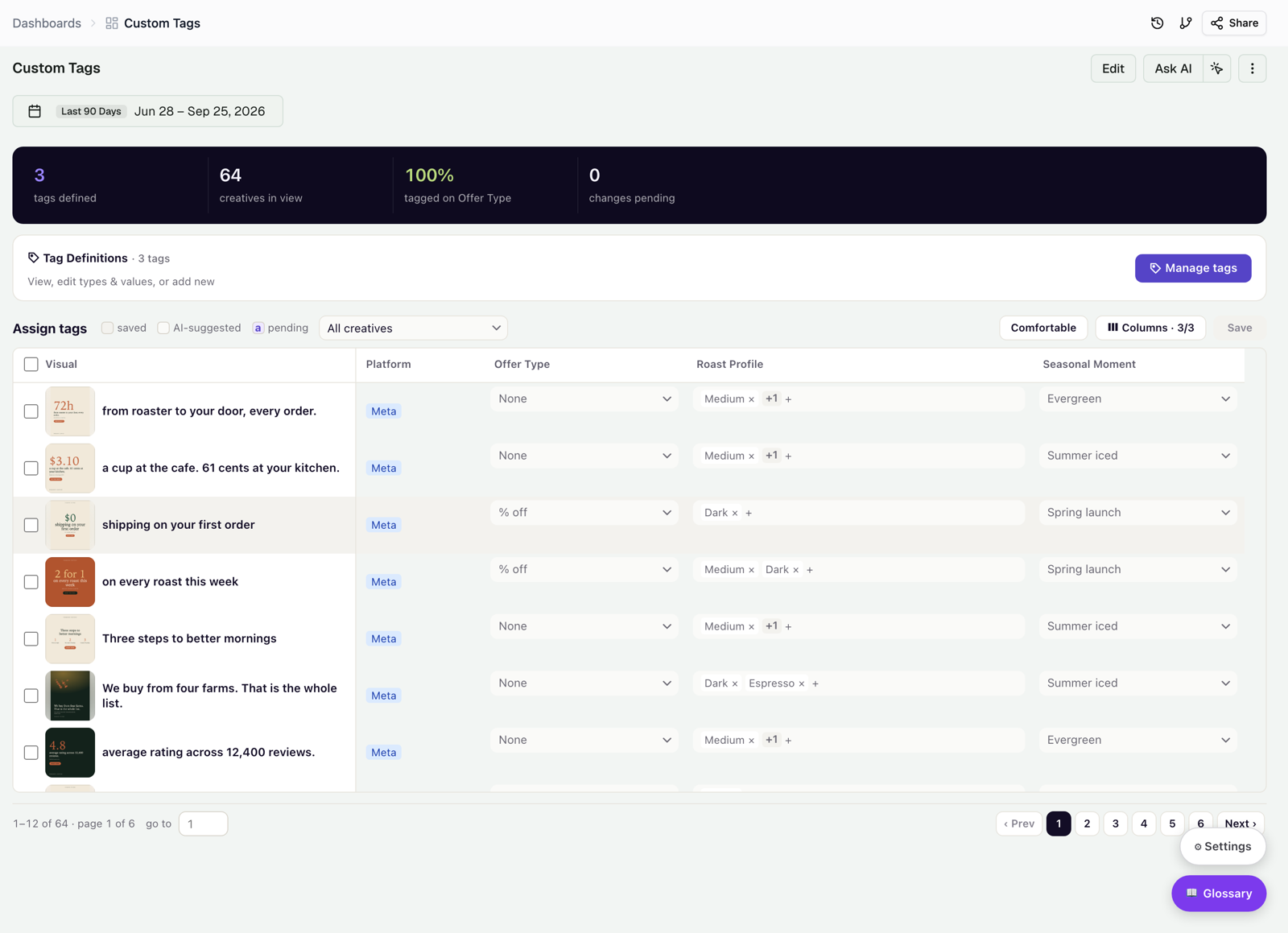The height and width of the screenshot is (933, 1288).
Task: Click the Share button
Action: click(x=1234, y=23)
